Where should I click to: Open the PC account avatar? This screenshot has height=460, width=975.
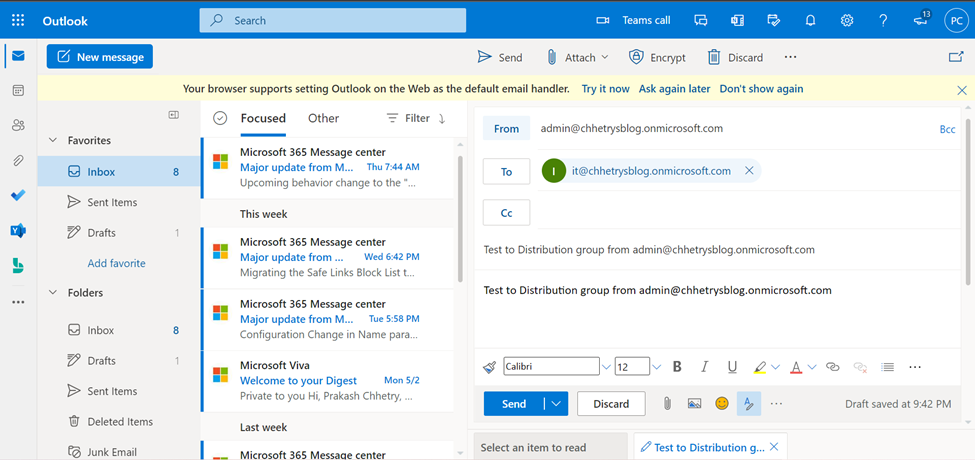point(956,21)
